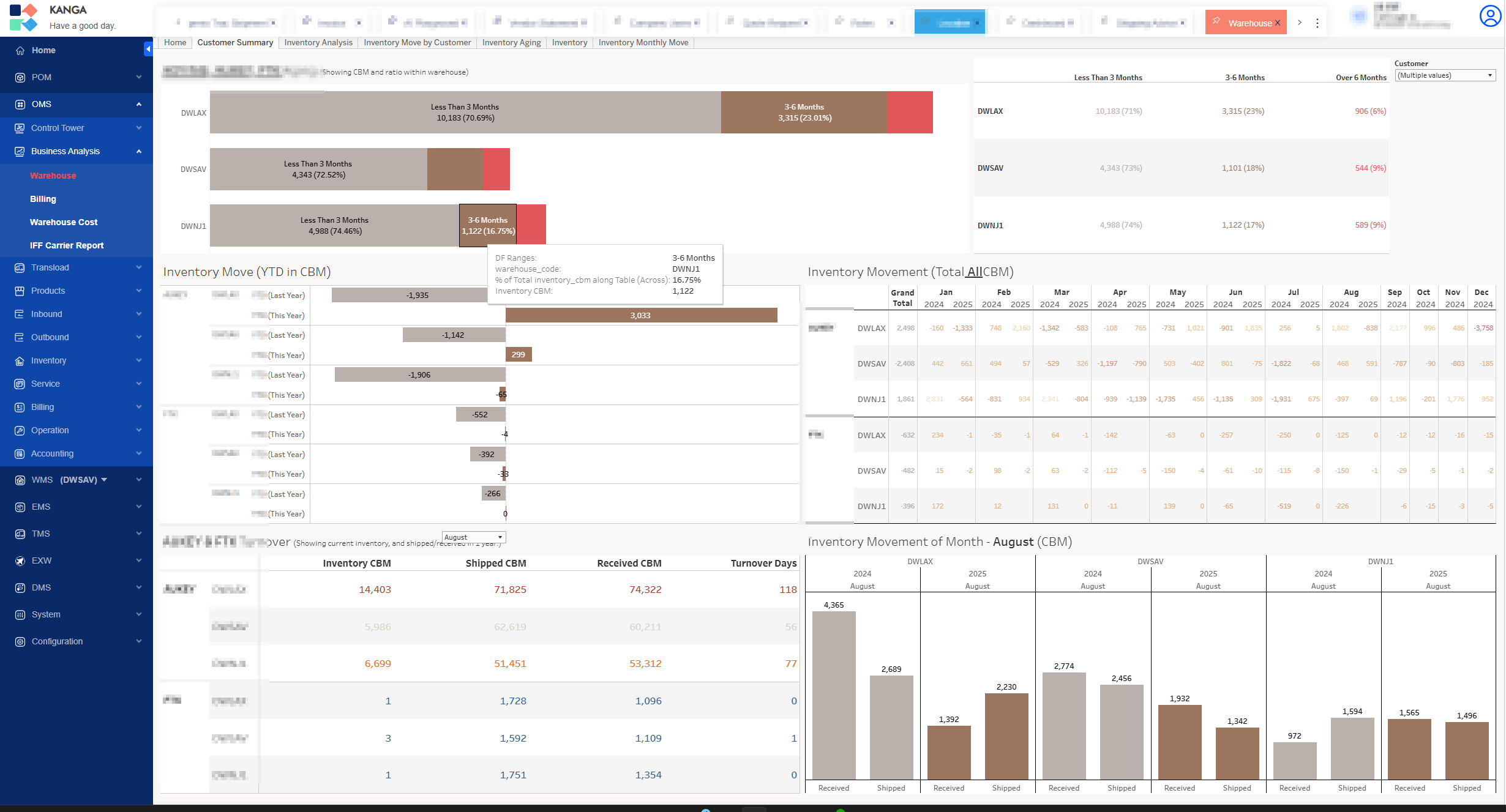Image resolution: width=1506 pixels, height=812 pixels.
Task: Click the pin icon on Warehouse tab
Action: (x=1216, y=22)
